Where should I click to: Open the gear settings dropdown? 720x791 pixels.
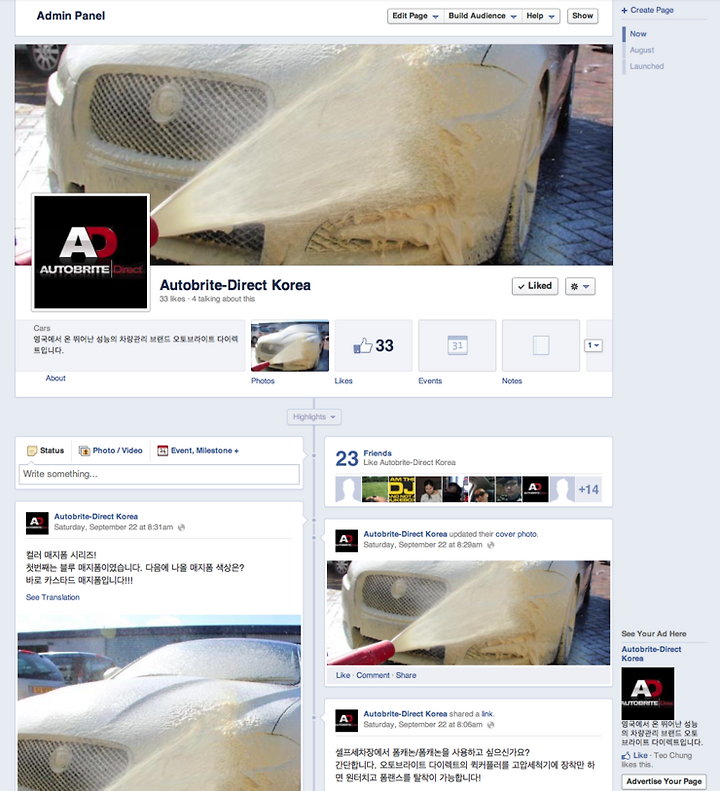point(580,286)
